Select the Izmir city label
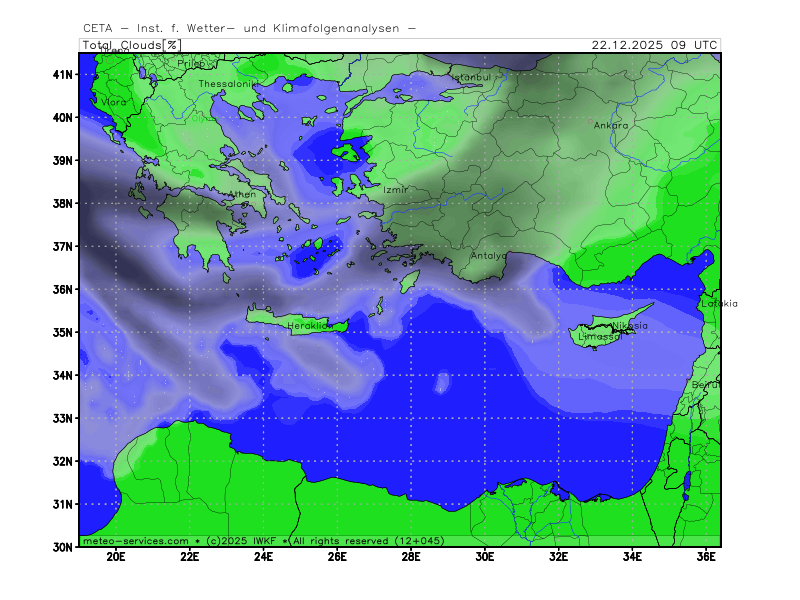This screenshot has height=600, width=800. 396,189
